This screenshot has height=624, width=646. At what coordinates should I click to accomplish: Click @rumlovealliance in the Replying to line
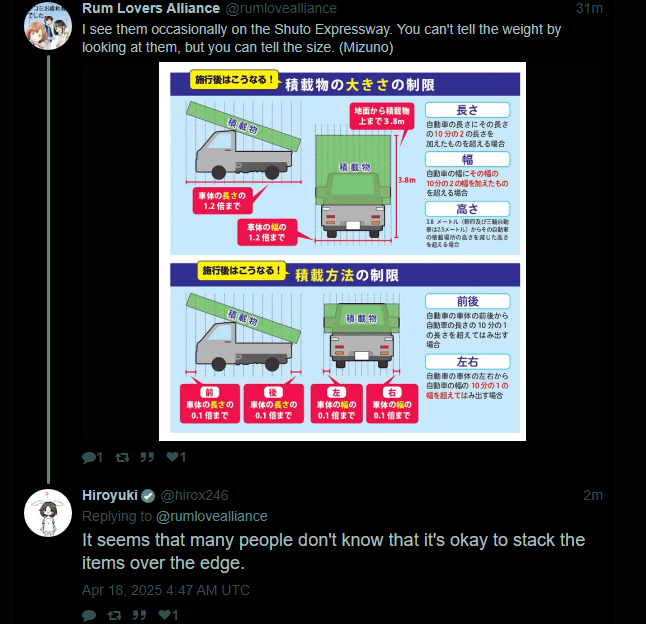pos(211,516)
